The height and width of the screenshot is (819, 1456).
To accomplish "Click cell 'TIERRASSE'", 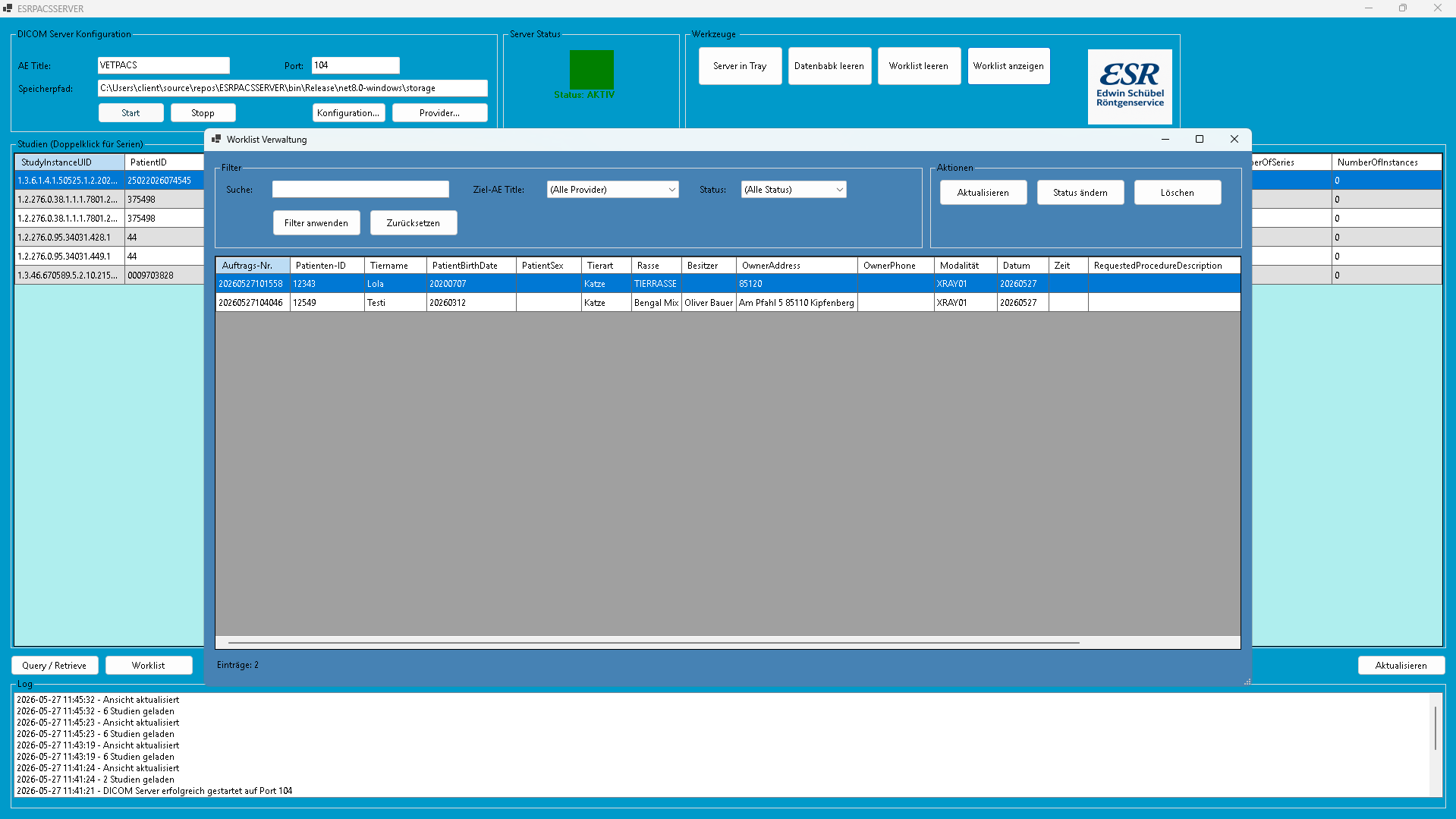I will tap(656, 284).
